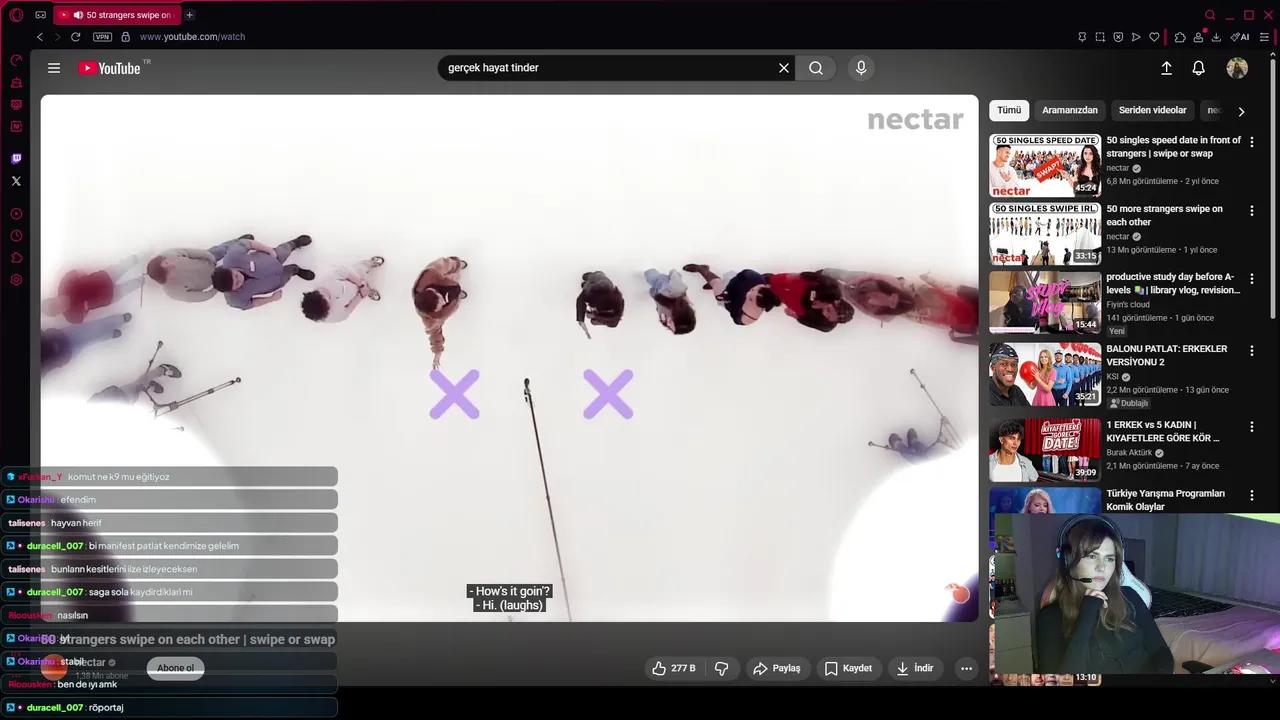Clear the search text with X
The image size is (1280, 720).
click(x=784, y=68)
